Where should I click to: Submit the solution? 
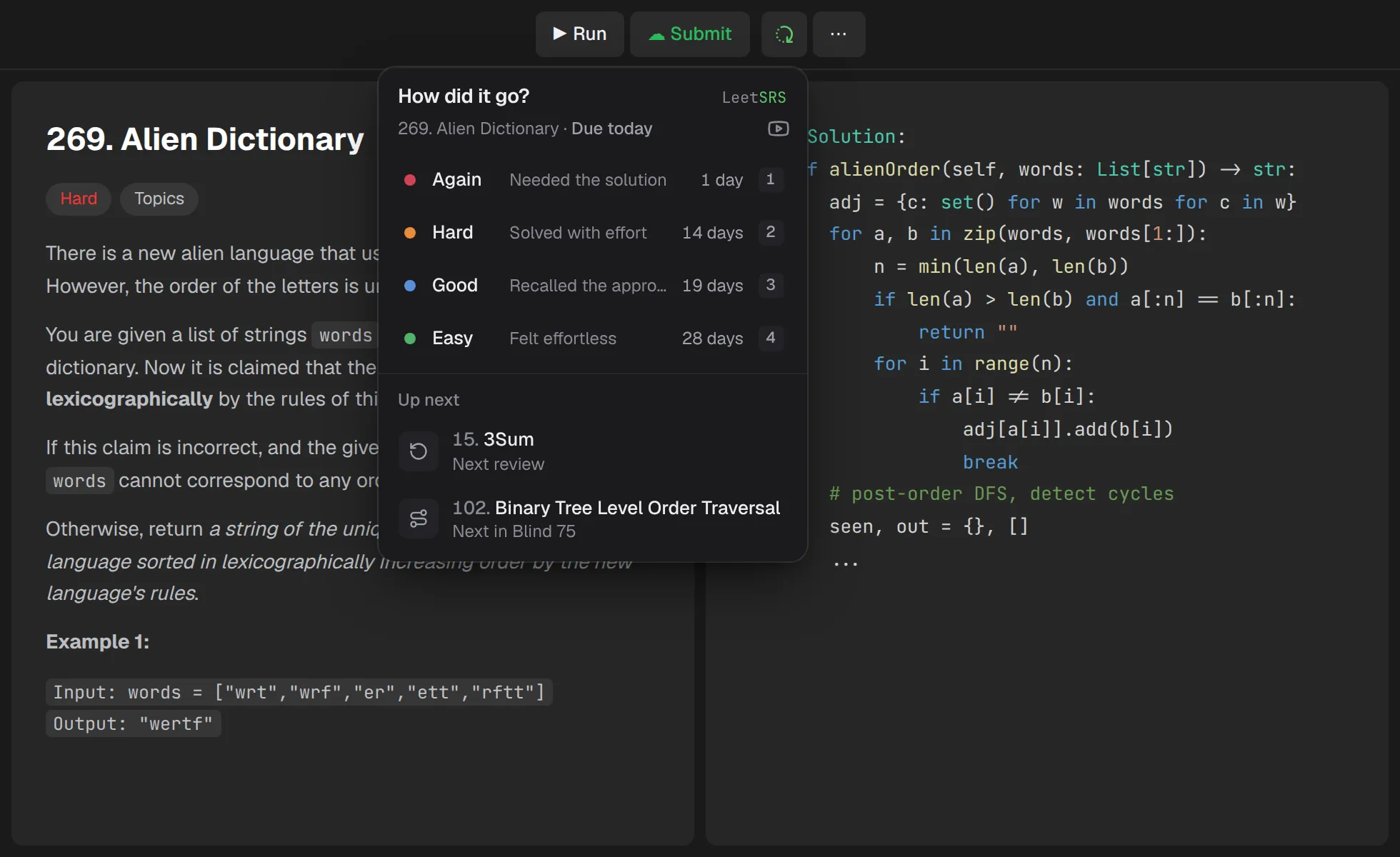tap(689, 34)
